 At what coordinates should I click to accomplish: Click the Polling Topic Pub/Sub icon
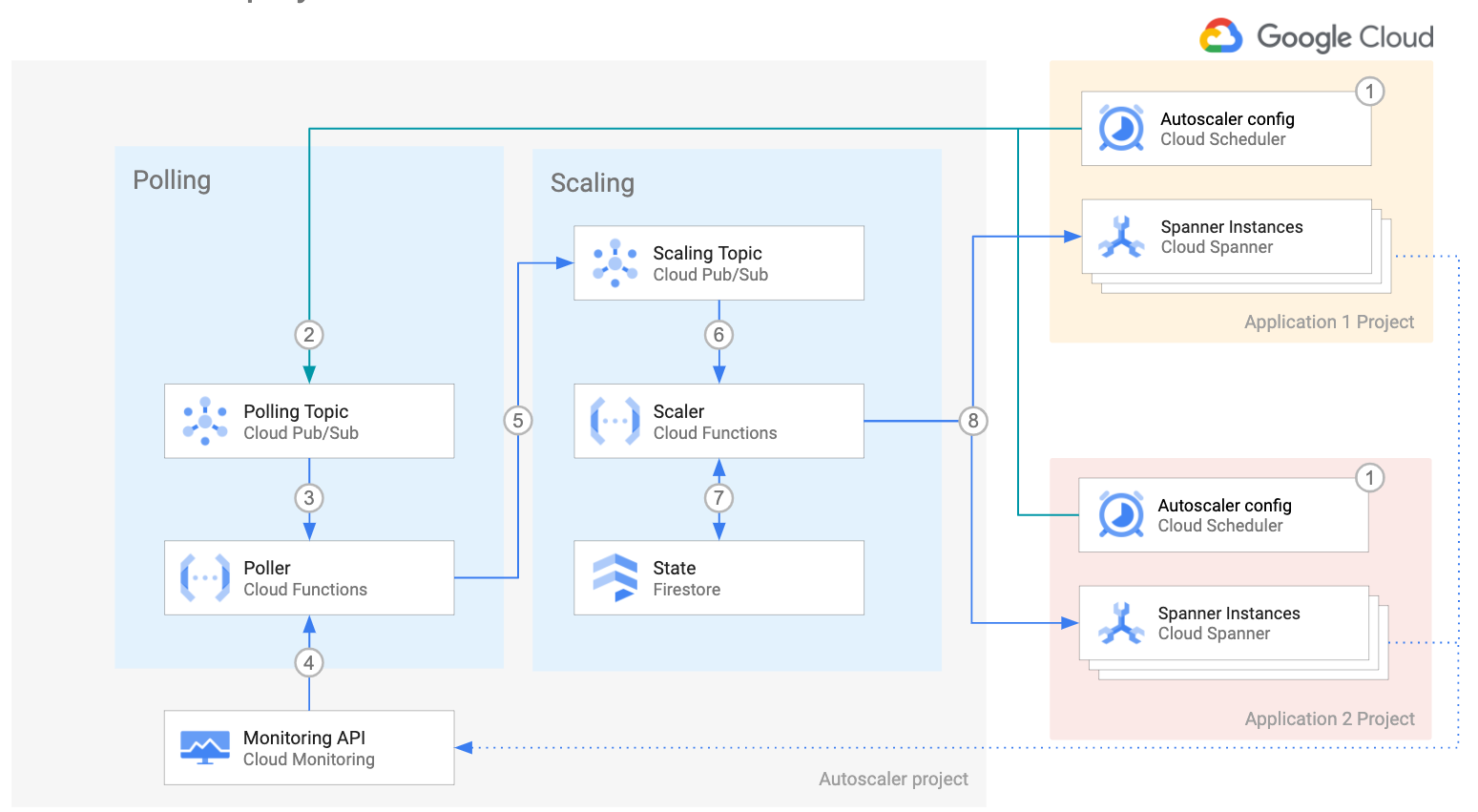(205, 421)
